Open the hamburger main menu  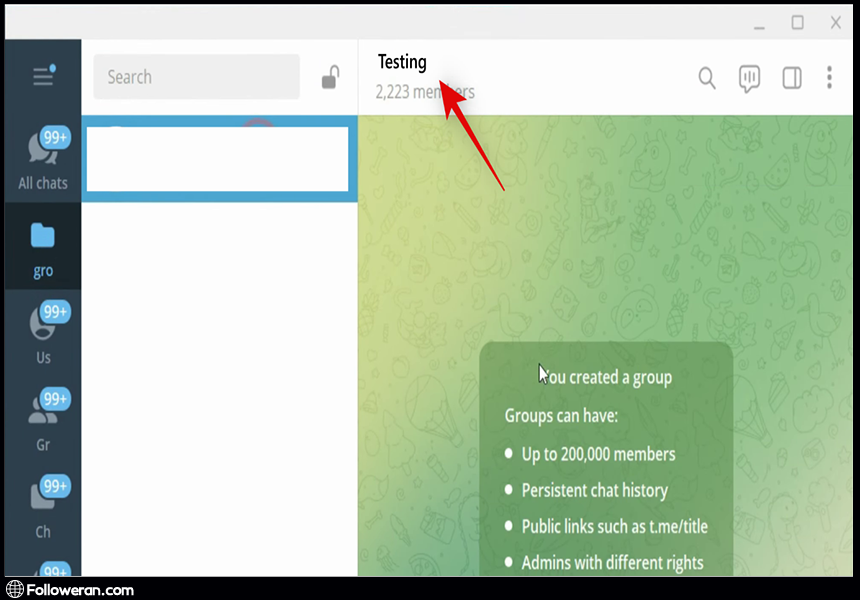(x=43, y=77)
